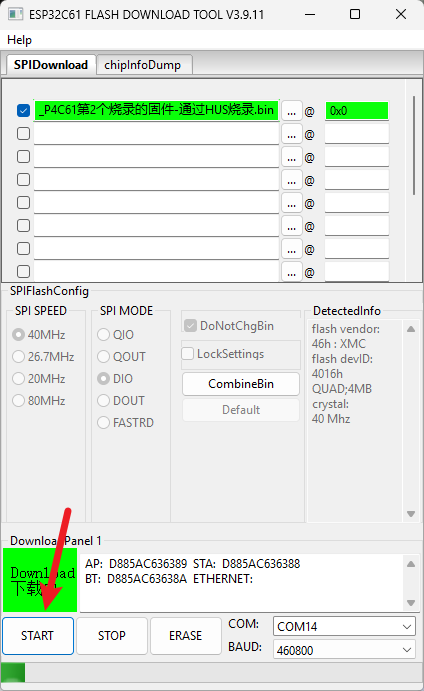The width and height of the screenshot is (424, 691).
Task: Select 40MHz SPI speed
Action: coord(39,335)
